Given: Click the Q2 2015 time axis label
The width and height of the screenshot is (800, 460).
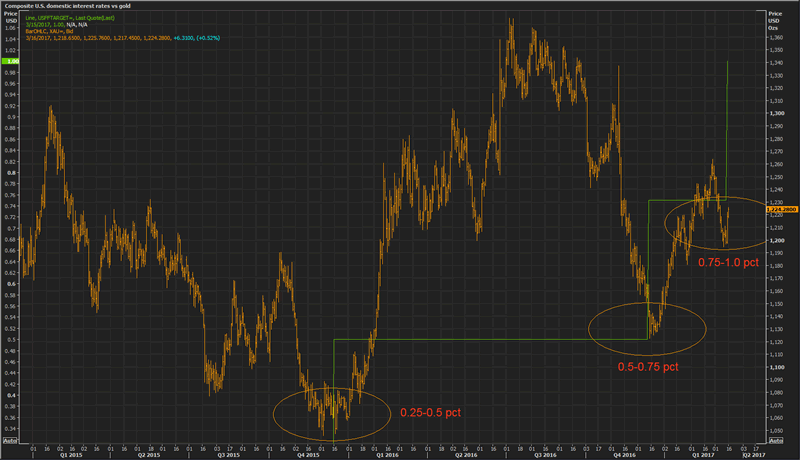Looking at the screenshot, I should (149, 455).
